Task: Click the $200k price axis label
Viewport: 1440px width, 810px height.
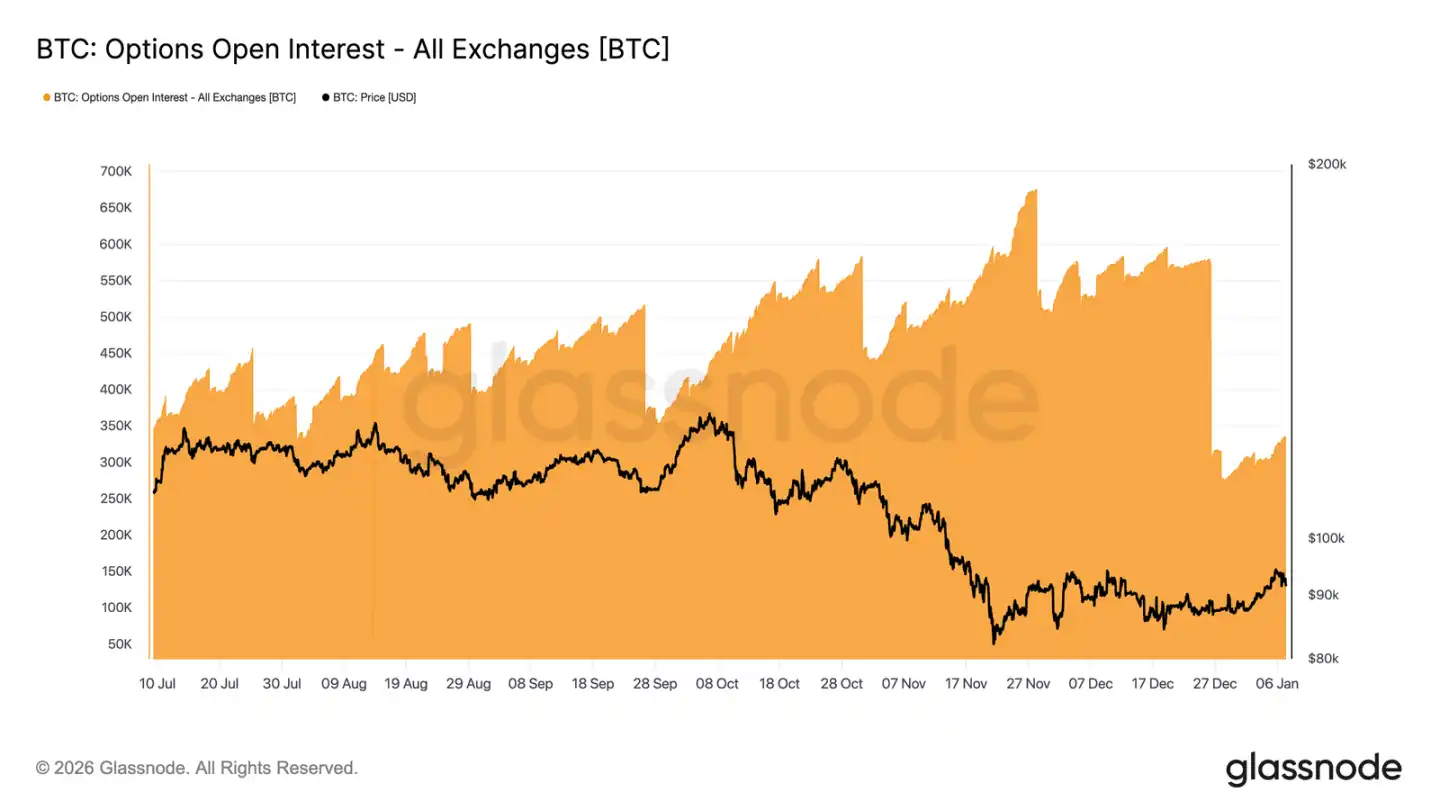Action: coord(1327,165)
